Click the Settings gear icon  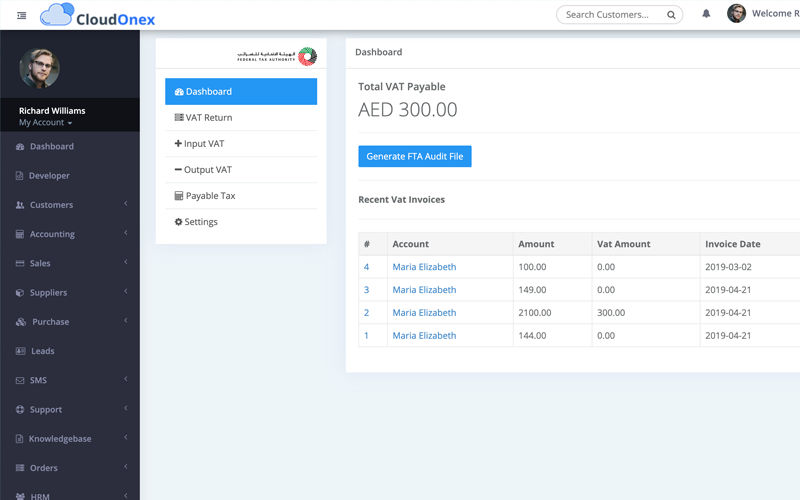[x=179, y=222]
